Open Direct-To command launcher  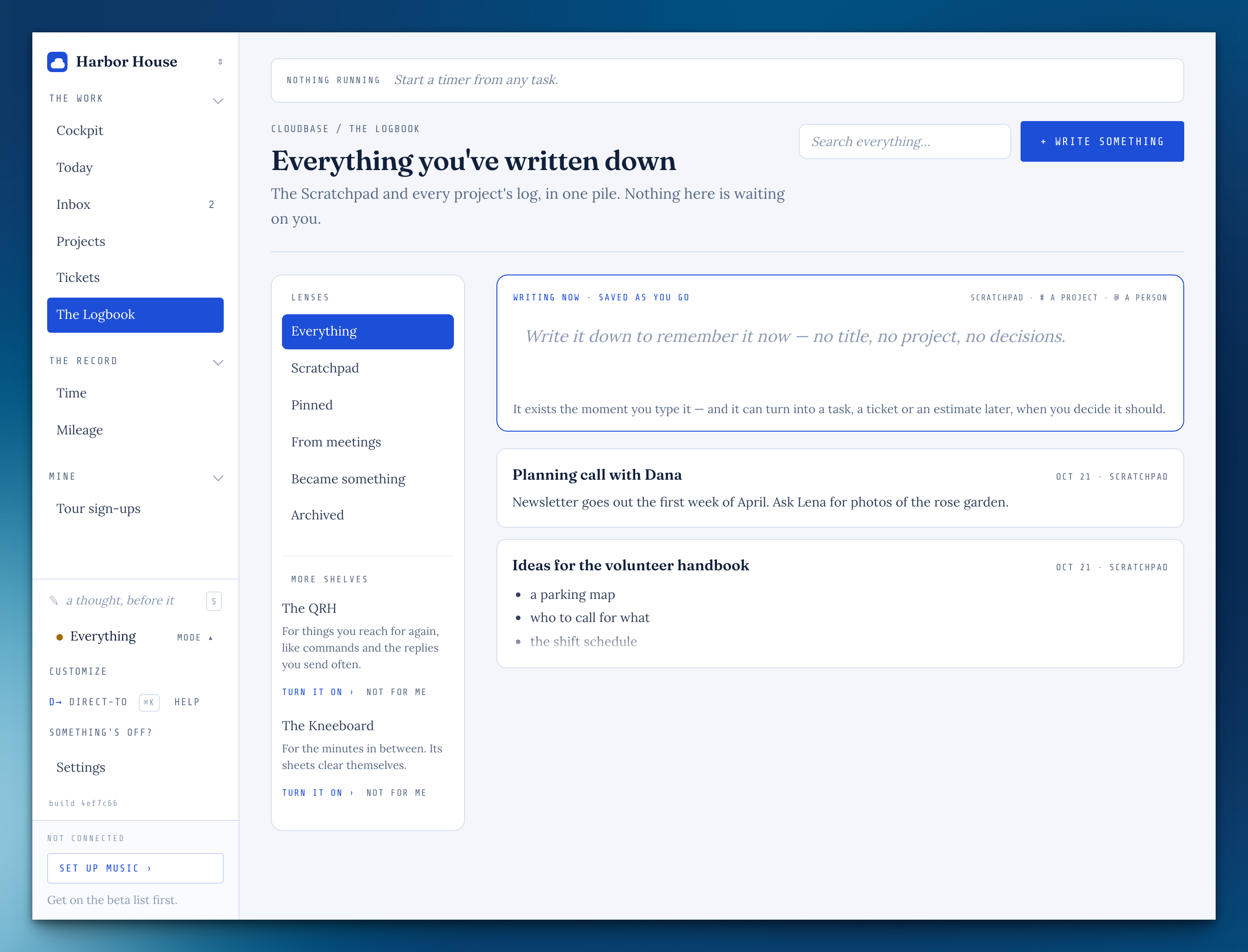tap(88, 702)
